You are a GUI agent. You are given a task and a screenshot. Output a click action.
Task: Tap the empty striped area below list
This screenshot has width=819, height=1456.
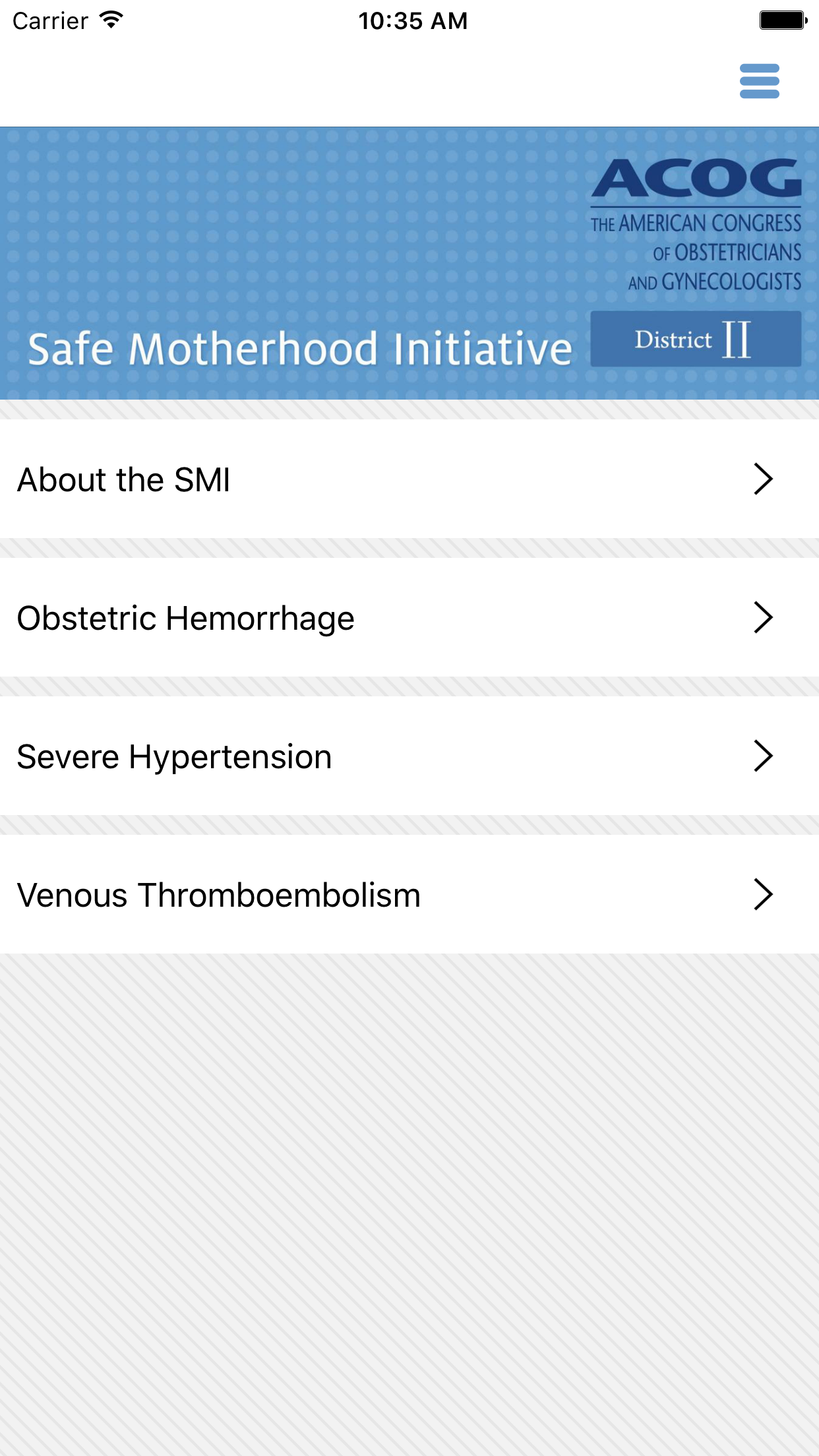pos(409,1200)
